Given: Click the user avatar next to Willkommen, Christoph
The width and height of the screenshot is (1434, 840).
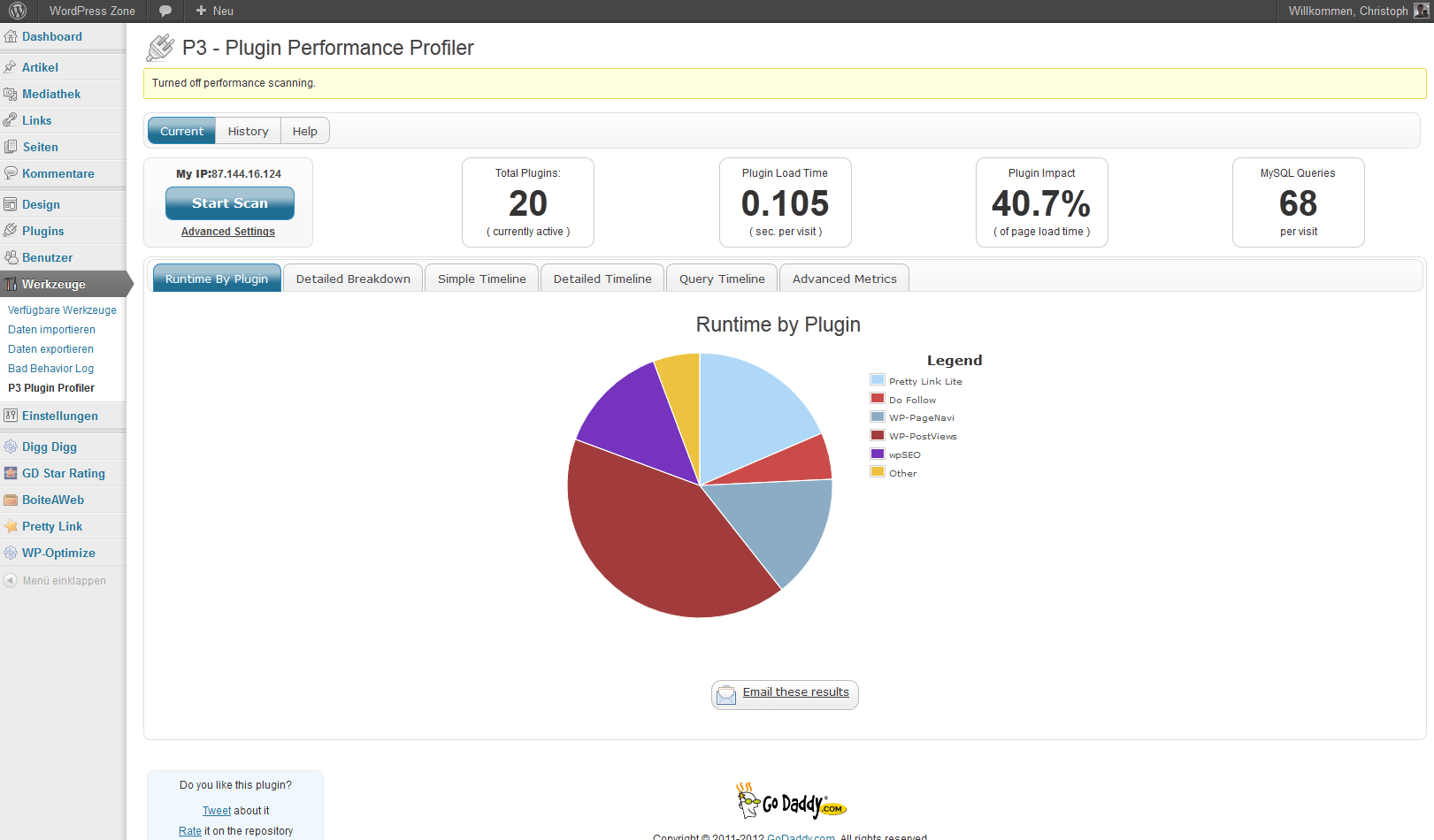Looking at the screenshot, I should coord(1422,11).
